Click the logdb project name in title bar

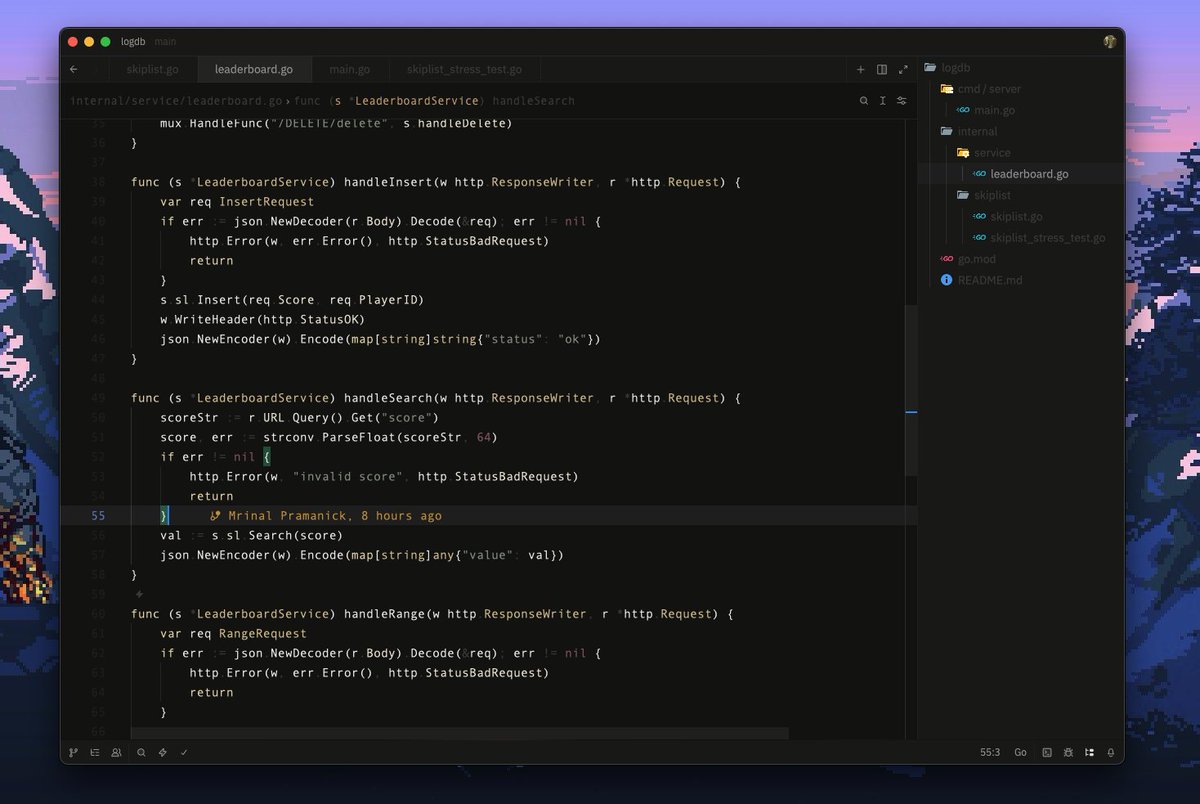pos(133,42)
